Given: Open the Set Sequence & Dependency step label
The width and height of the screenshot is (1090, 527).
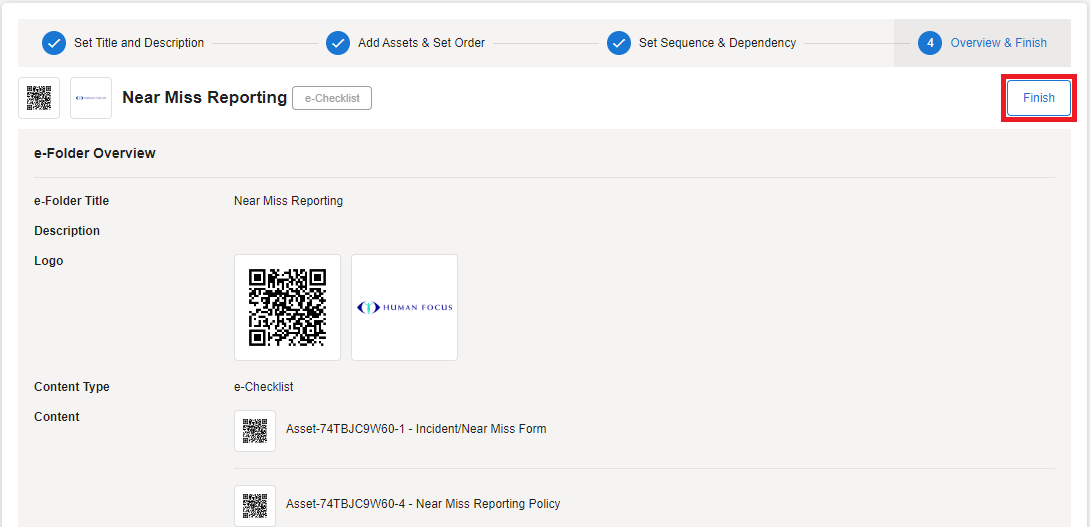Looking at the screenshot, I should 717,43.
